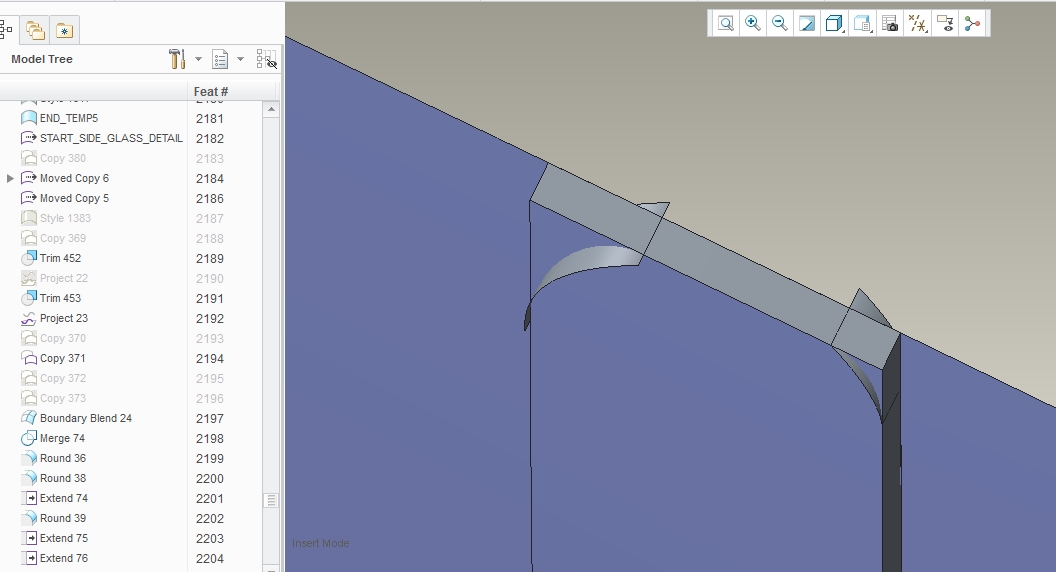1056x572 pixels.
Task: Switch to the Folder Browser tab
Action: point(35,30)
